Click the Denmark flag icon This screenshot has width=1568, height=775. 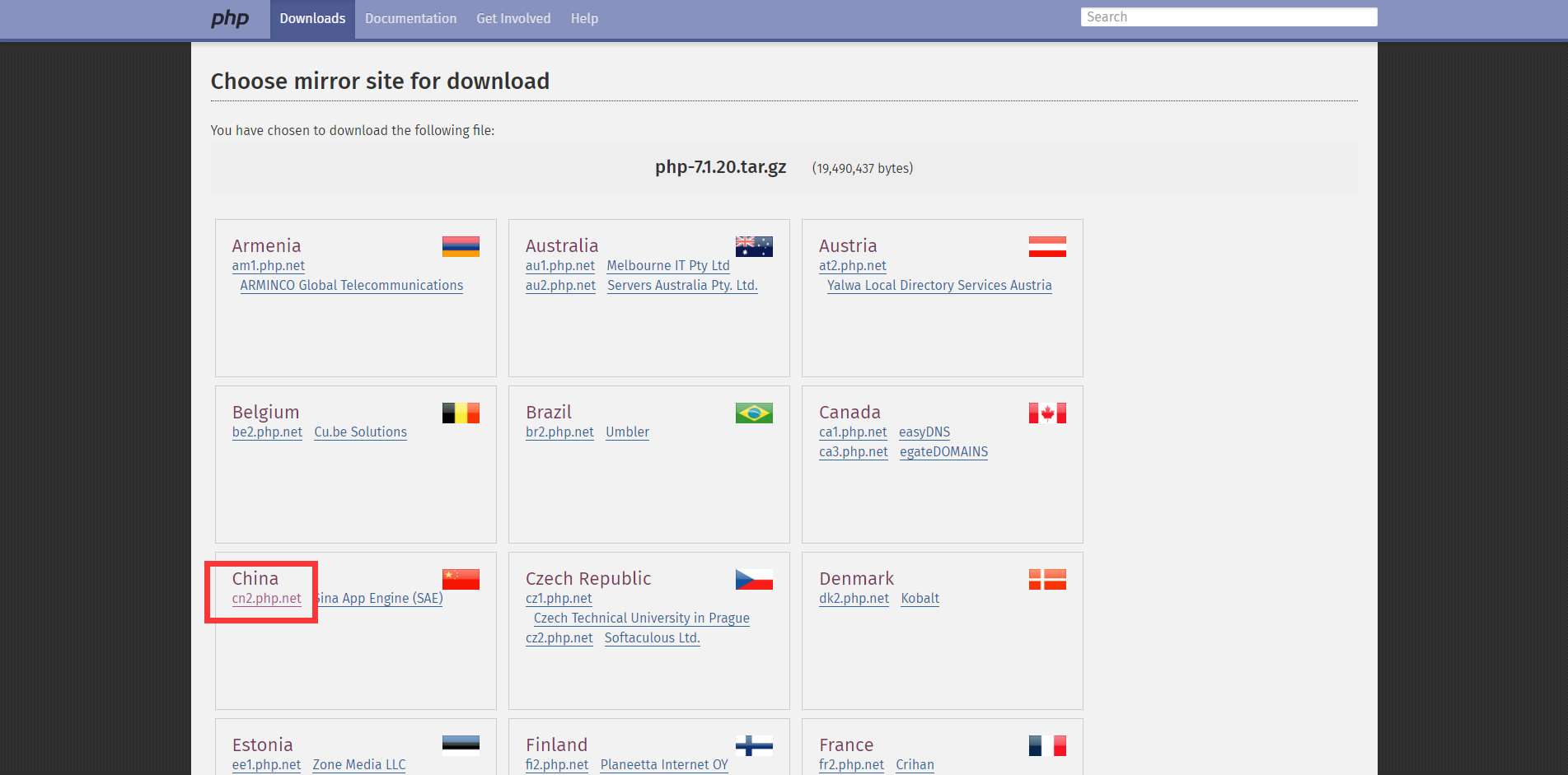point(1047,579)
